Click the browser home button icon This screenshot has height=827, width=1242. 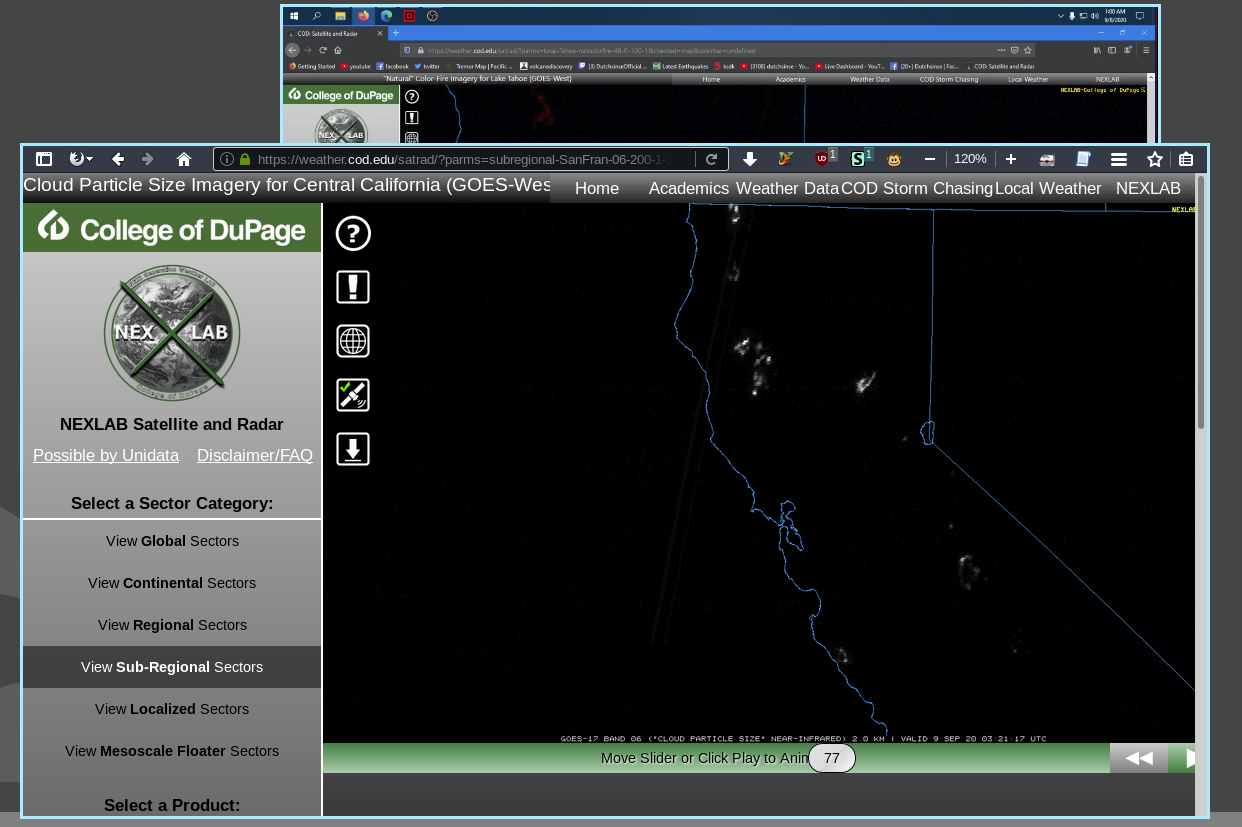point(184,159)
